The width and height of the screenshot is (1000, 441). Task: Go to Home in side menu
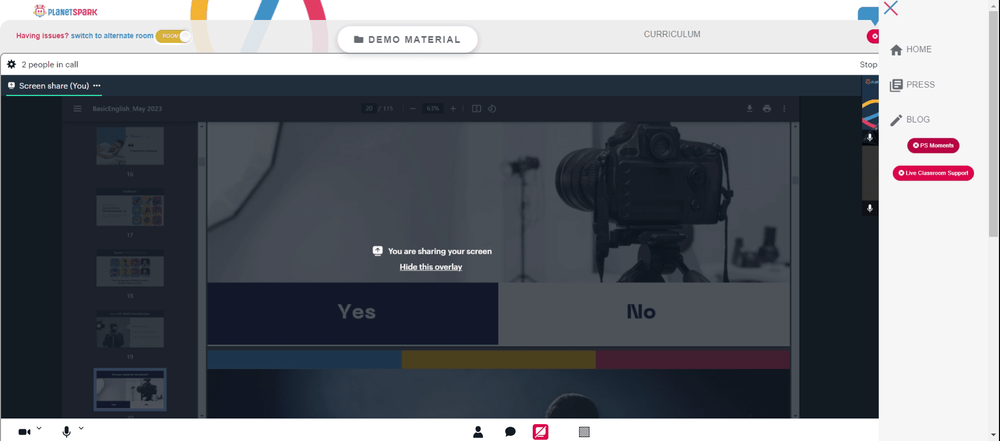[x=911, y=49]
